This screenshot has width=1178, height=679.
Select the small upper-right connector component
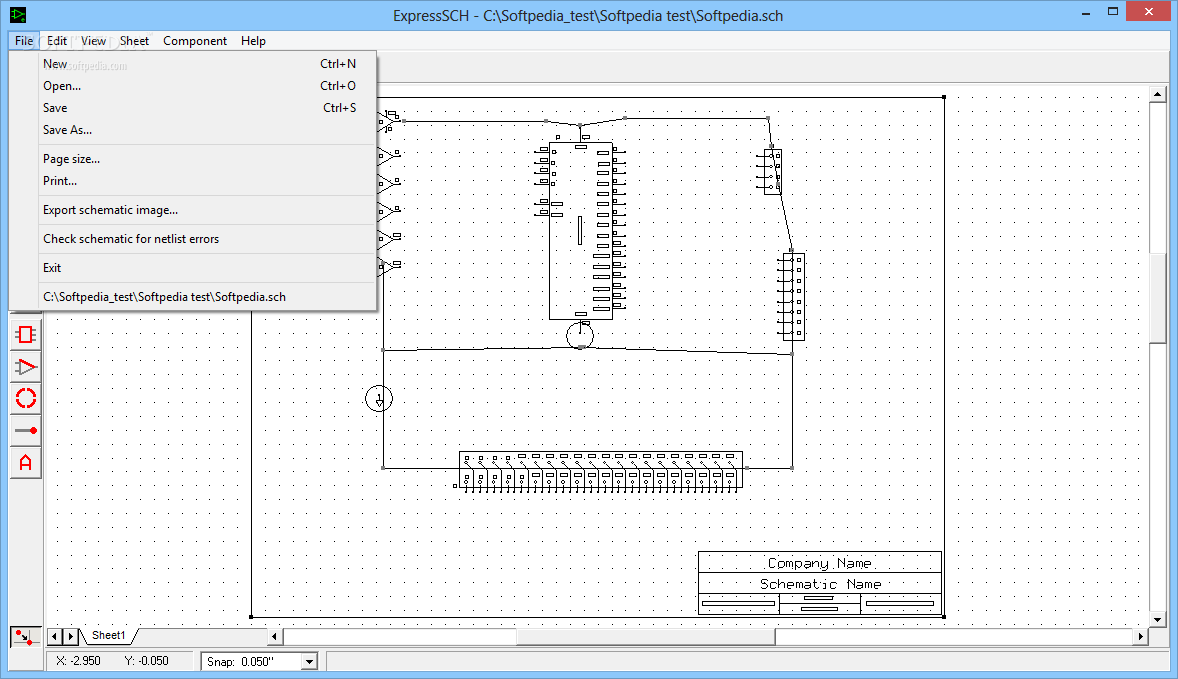click(771, 171)
